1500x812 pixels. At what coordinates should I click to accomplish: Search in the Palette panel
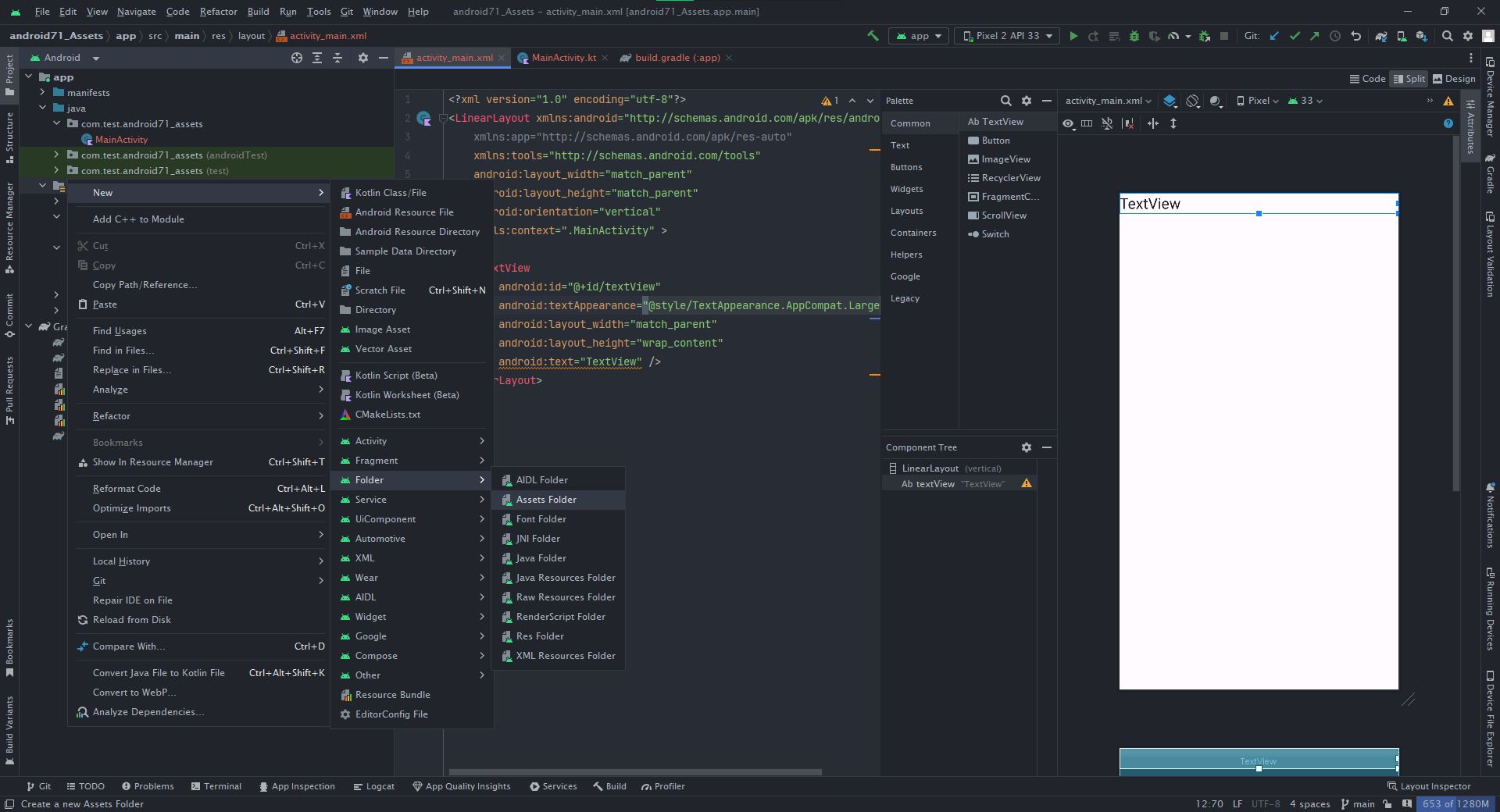1006,101
